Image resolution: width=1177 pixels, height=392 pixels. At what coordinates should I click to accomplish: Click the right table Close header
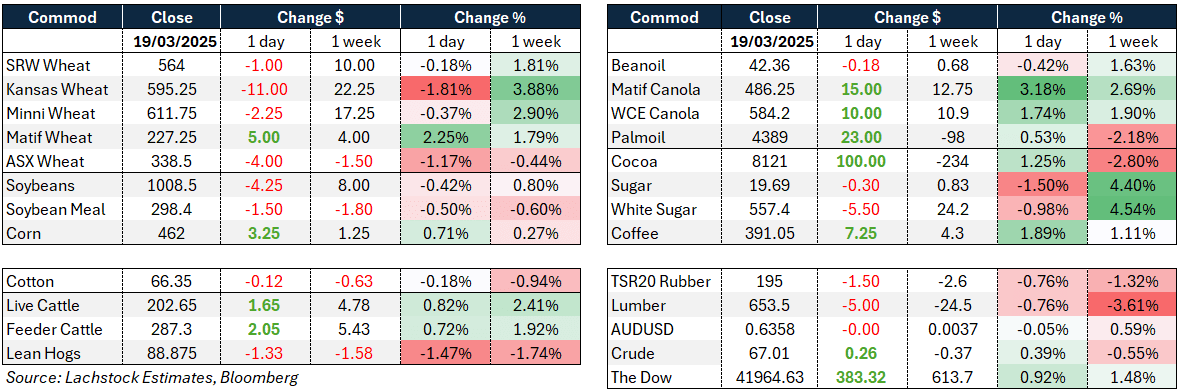point(769,17)
